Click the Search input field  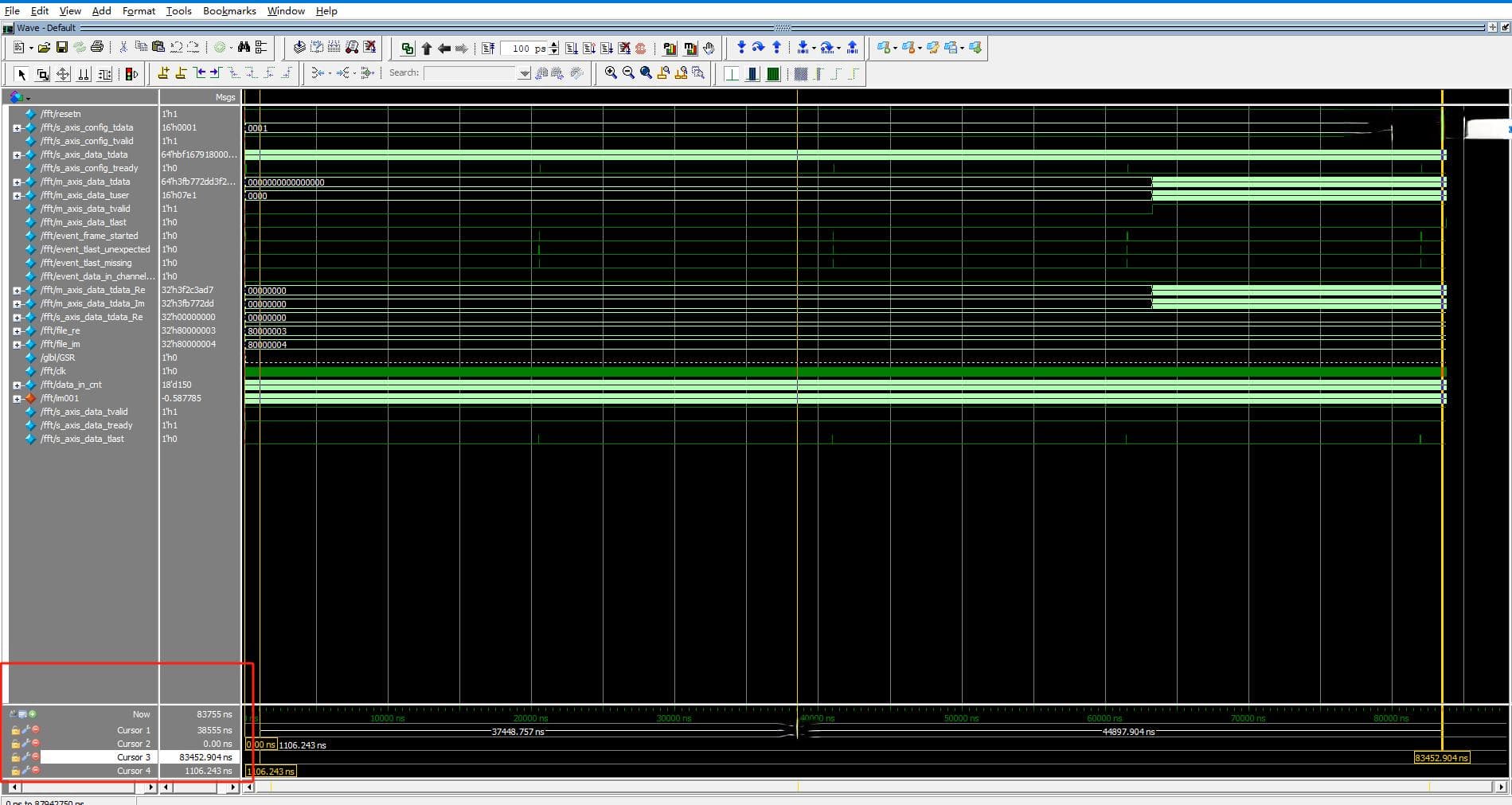click(x=471, y=73)
